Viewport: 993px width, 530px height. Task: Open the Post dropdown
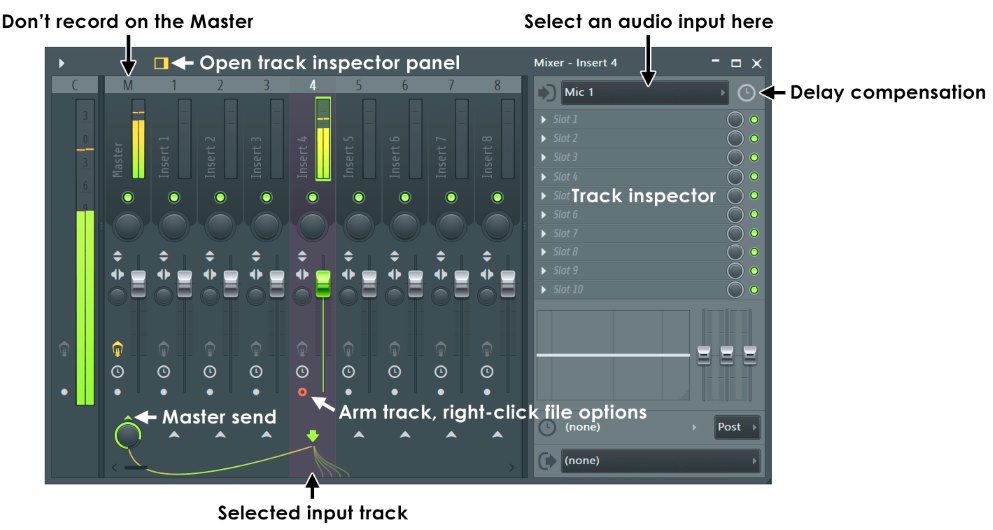[736, 427]
